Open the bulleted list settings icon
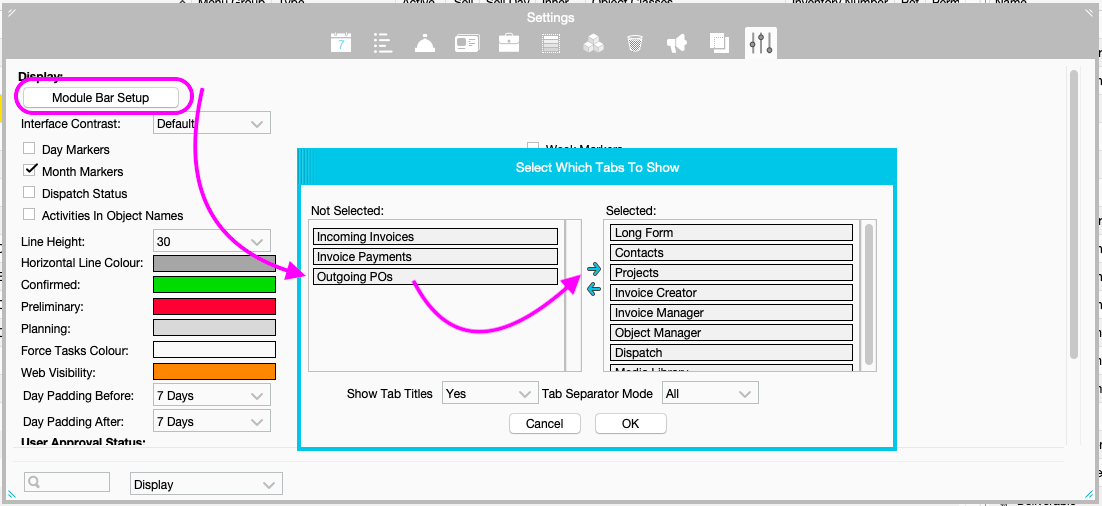This screenshot has width=1102, height=506. click(382, 44)
